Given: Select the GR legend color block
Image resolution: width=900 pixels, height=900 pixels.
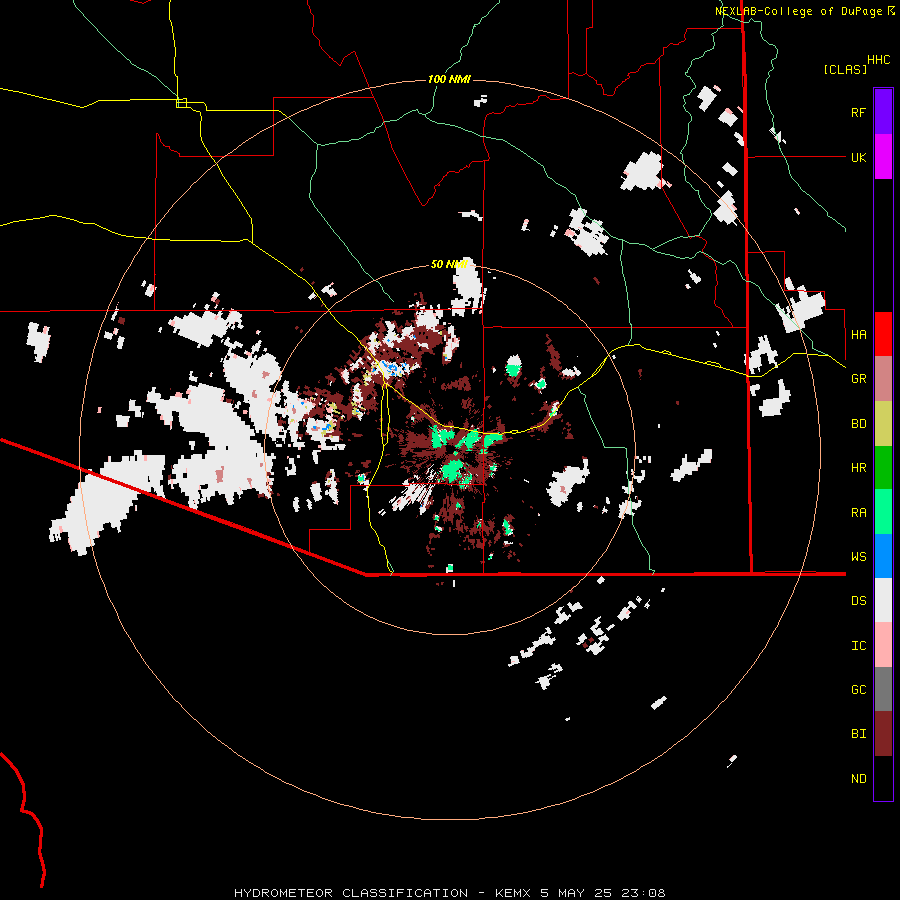Looking at the screenshot, I should (883, 379).
